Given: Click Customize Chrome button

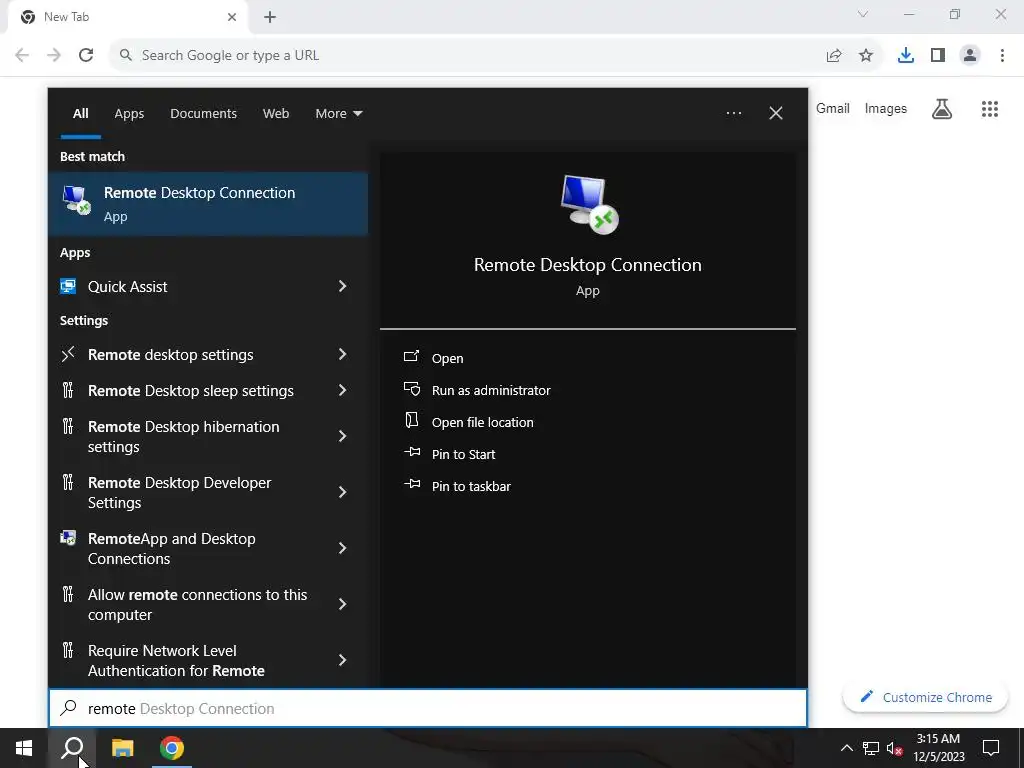Looking at the screenshot, I should [926, 697].
